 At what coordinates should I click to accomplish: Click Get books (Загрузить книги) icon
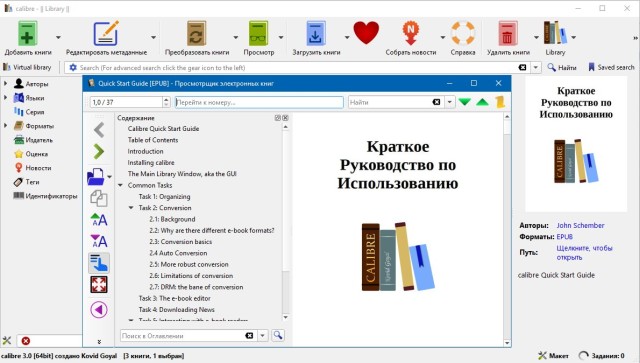point(316,33)
